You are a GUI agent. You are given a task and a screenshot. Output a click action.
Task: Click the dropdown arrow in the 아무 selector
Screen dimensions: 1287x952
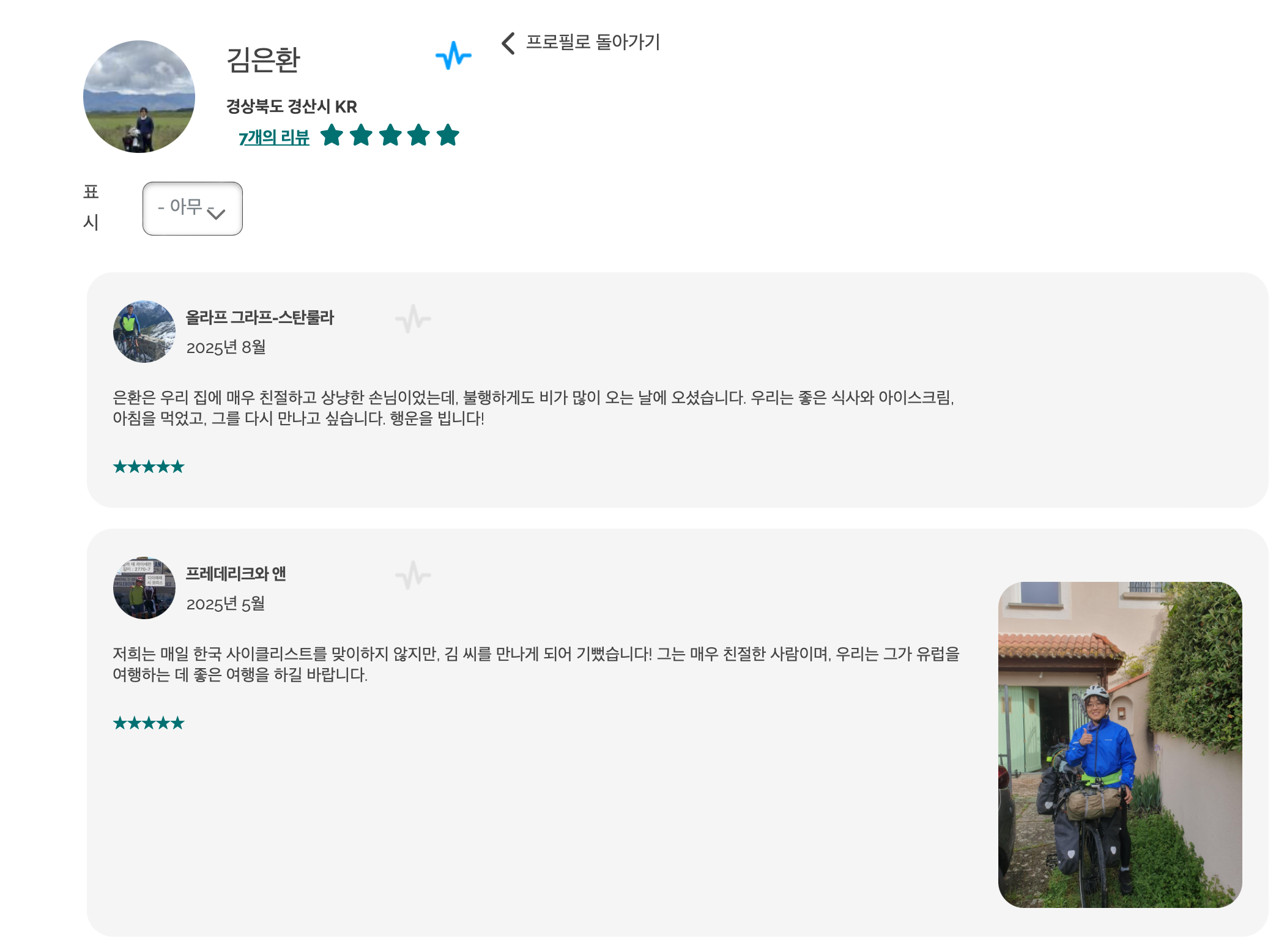216,213
